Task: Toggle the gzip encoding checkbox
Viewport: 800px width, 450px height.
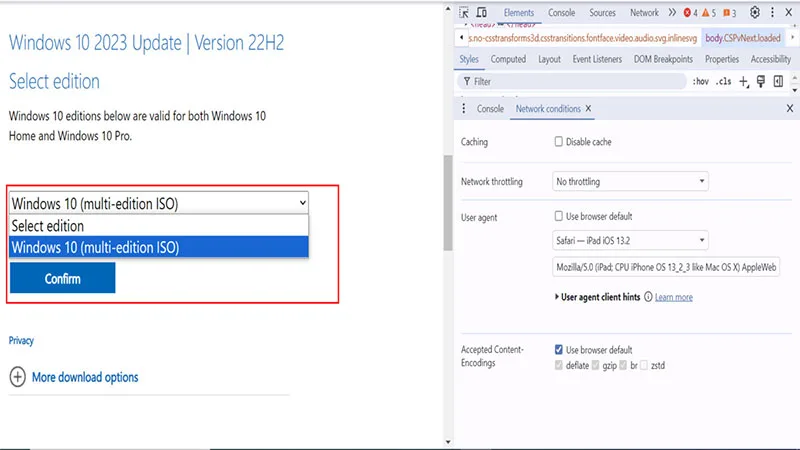Action: [595, 365]
